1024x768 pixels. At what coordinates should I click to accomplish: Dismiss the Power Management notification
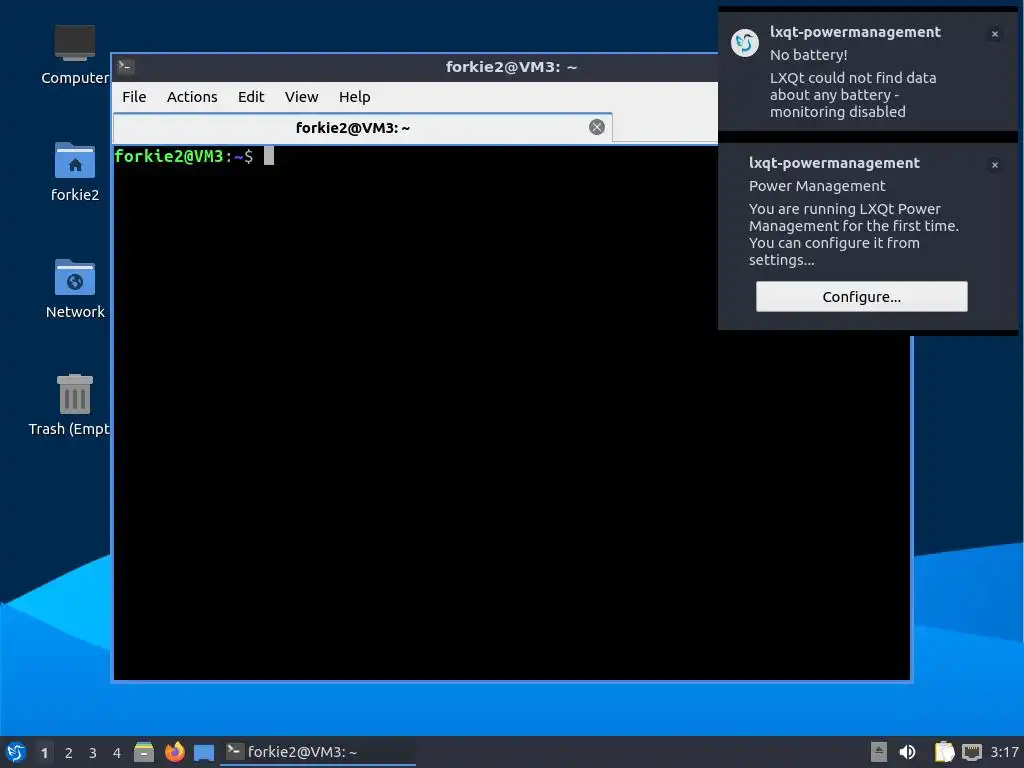pos(995,165)
